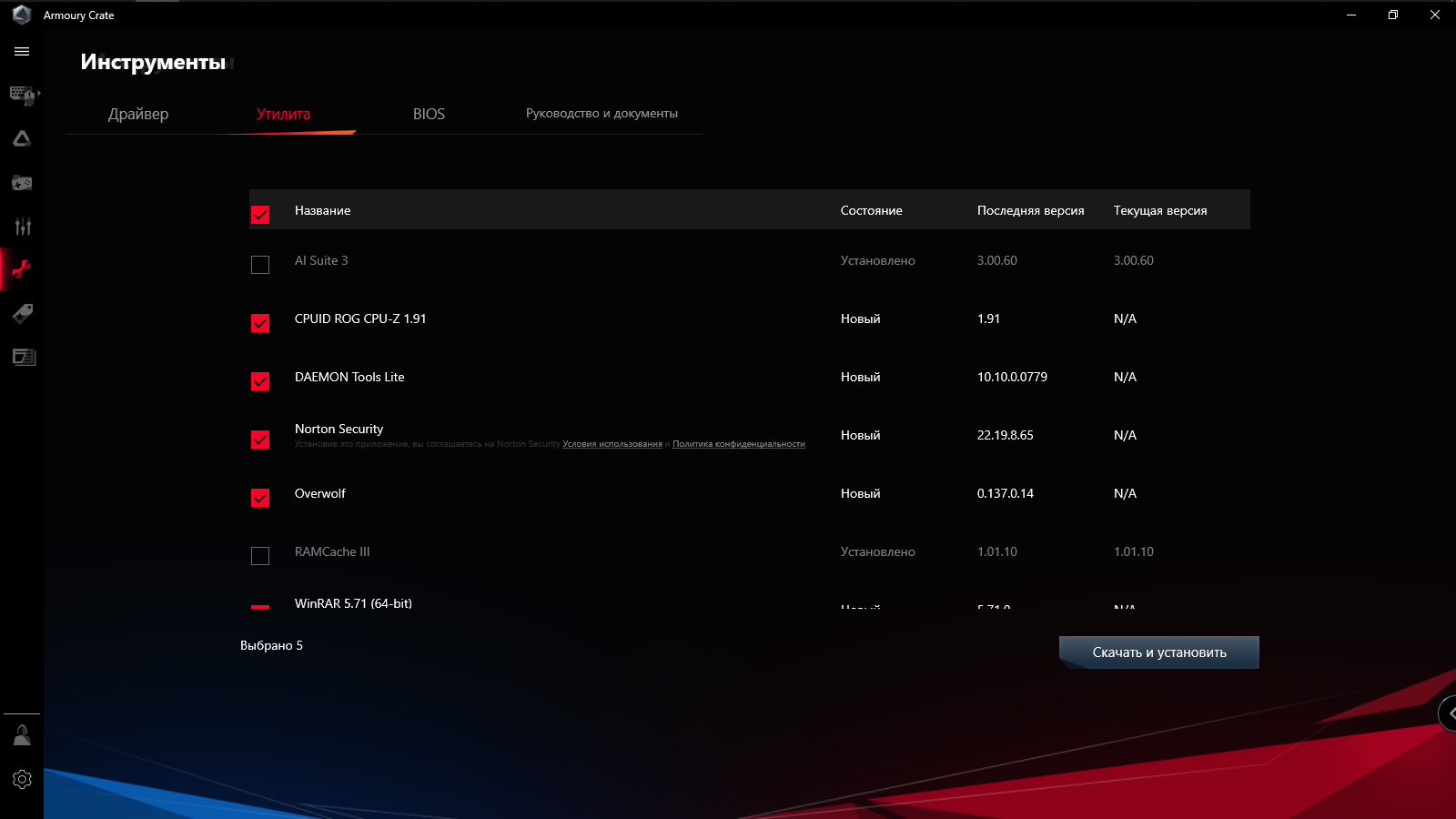Click N/A current version in Norton row

coord(1125,435)
